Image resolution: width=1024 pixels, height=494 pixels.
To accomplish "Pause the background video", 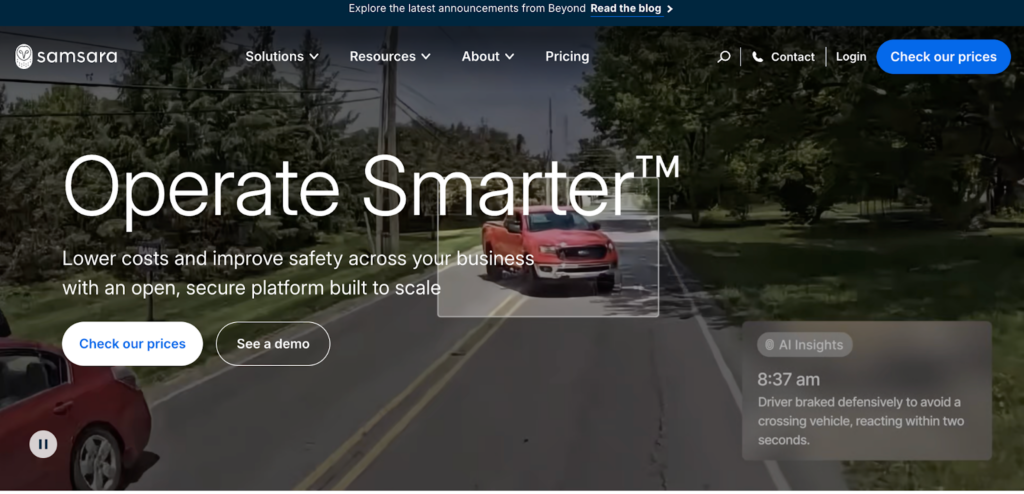I will point(43,444).
